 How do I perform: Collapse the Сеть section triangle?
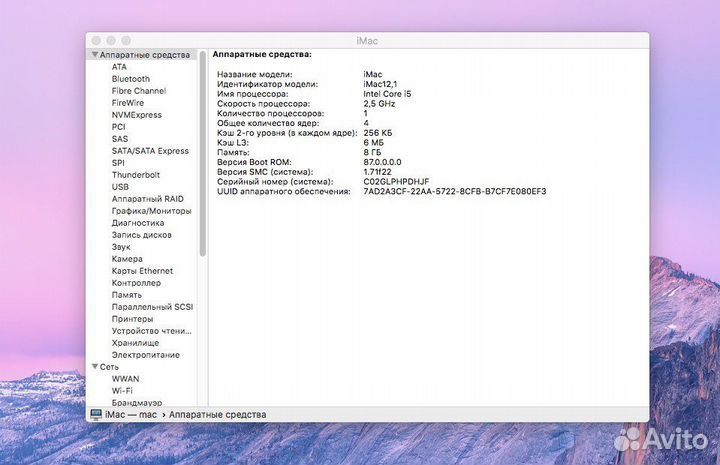(x=95, y=366)
